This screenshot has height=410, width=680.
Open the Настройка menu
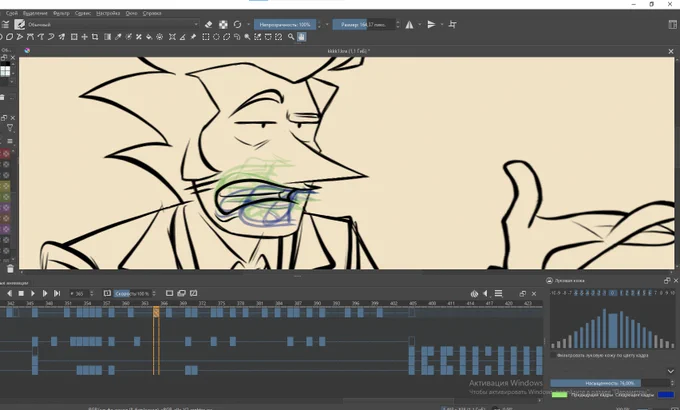click(108, 13)
